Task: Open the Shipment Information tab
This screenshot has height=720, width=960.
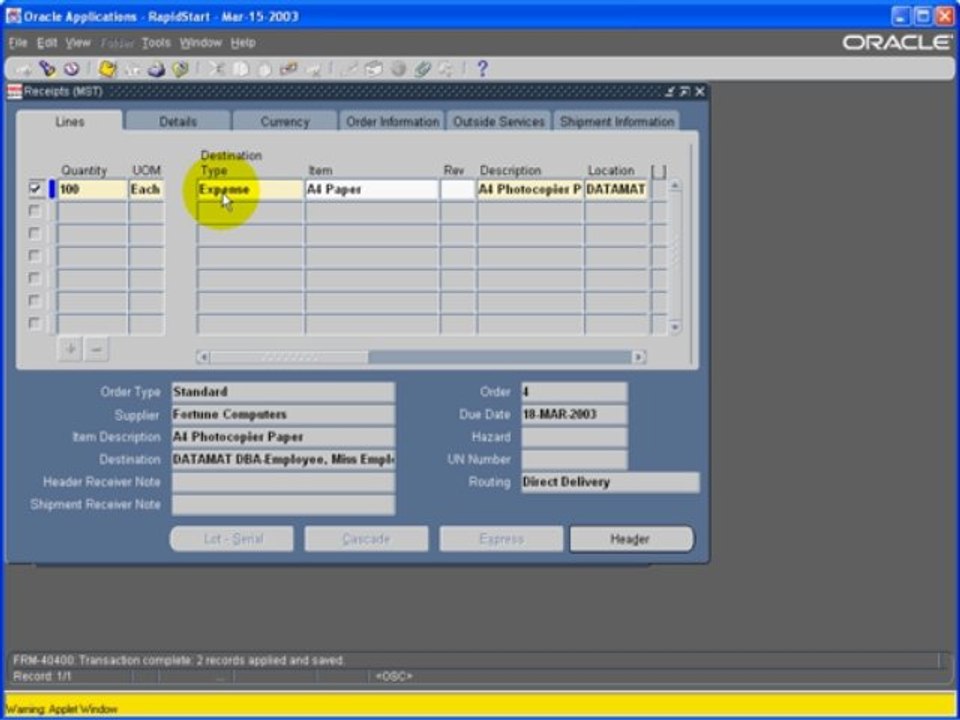Action: click(x=617, y=121)
